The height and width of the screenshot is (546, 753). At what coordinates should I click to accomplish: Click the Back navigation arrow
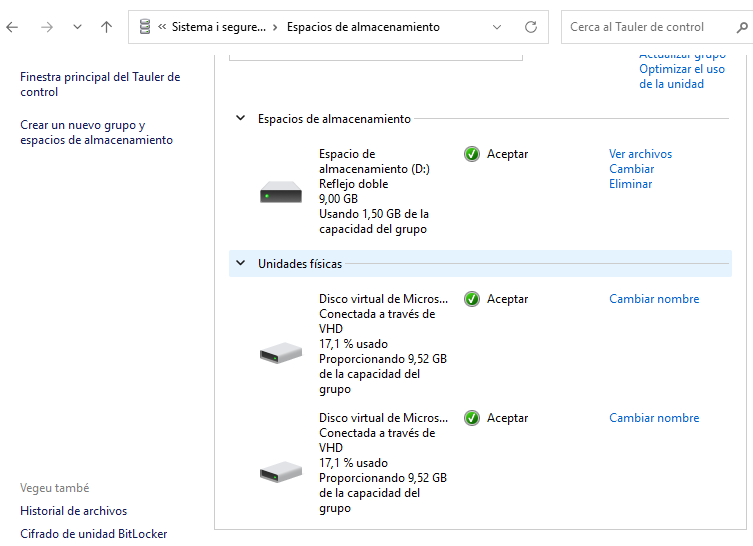[13, 27]
